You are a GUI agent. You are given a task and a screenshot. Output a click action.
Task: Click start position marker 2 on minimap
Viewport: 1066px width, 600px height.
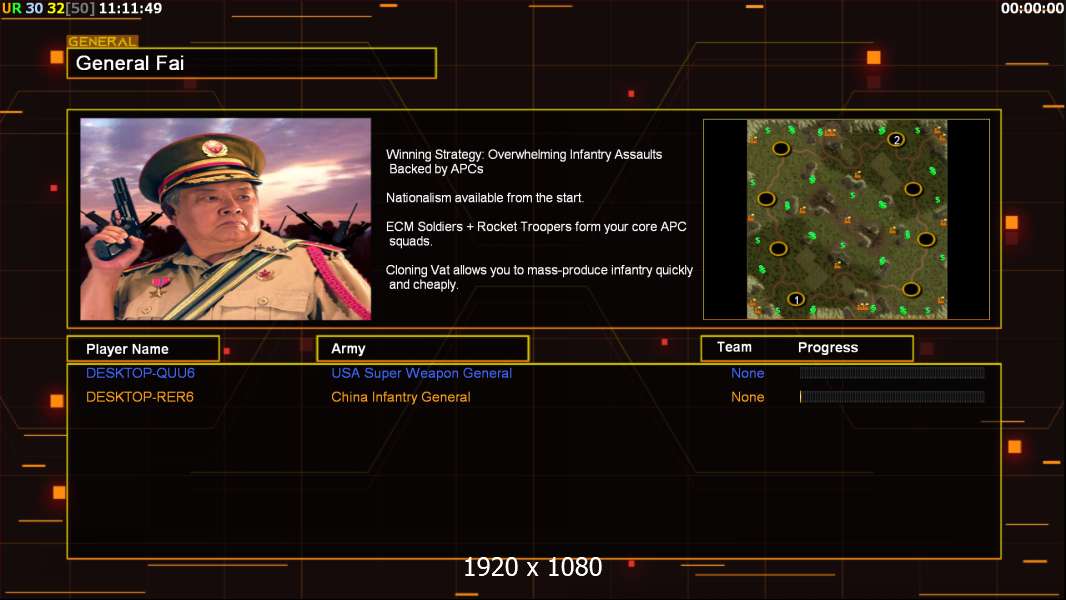click(x=896, y=139)
